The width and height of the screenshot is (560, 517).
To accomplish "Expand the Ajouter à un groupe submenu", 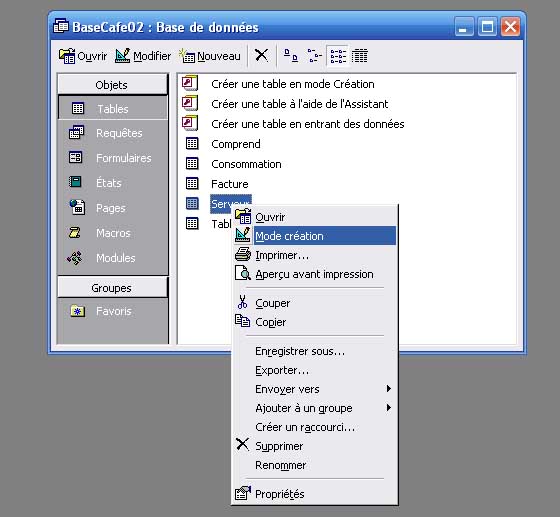I will tap(315, 408).
